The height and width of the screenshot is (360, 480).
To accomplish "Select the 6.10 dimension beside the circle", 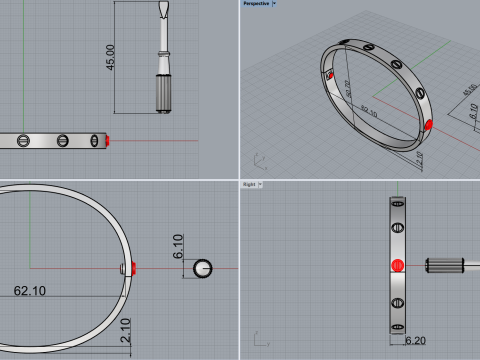I will point(178,246).
